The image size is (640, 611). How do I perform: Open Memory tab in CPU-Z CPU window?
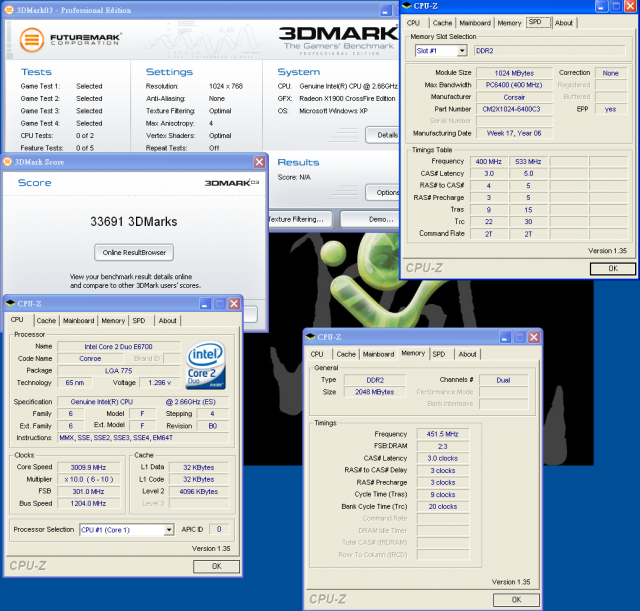[x=113, y=320]
